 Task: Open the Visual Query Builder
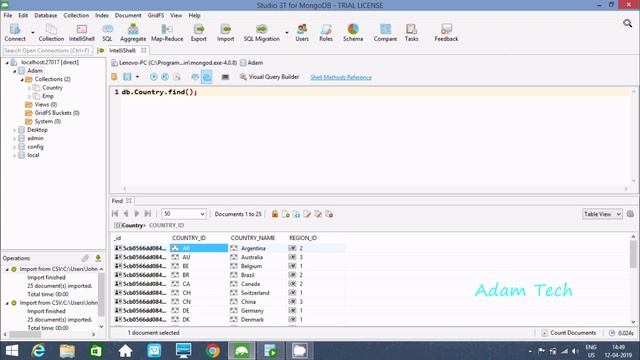(x=269, y=77)
